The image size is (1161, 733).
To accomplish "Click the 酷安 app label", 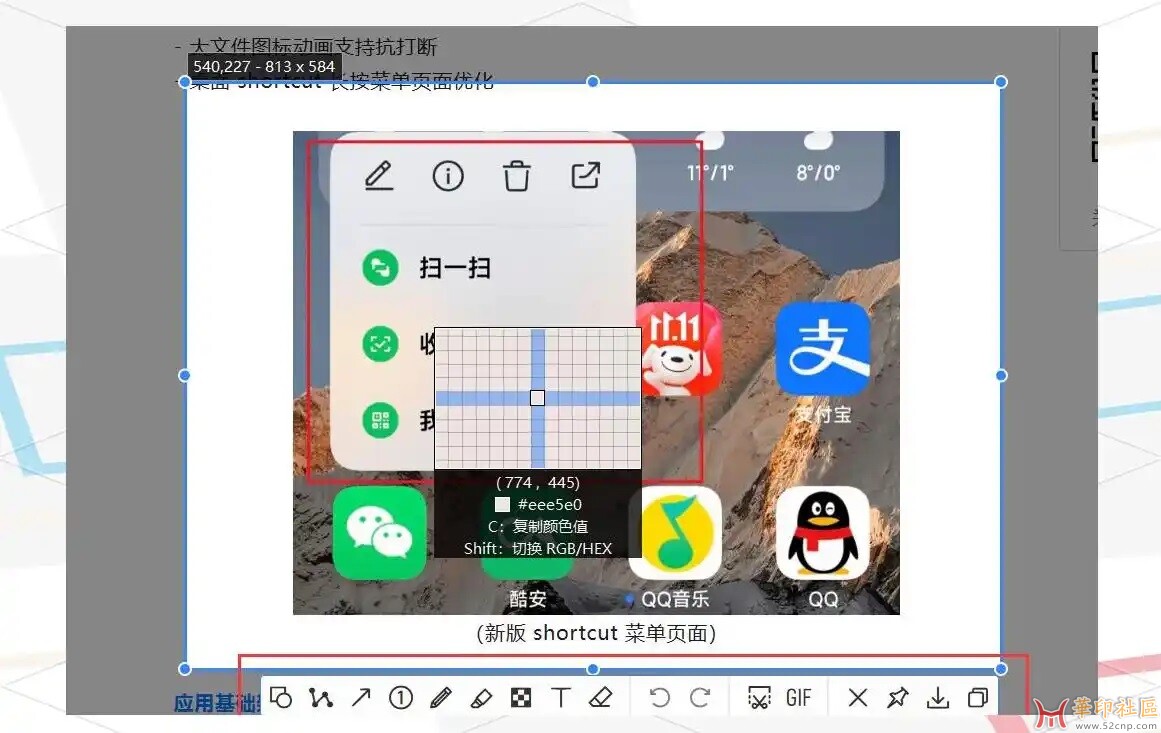I will click(528, 598).
